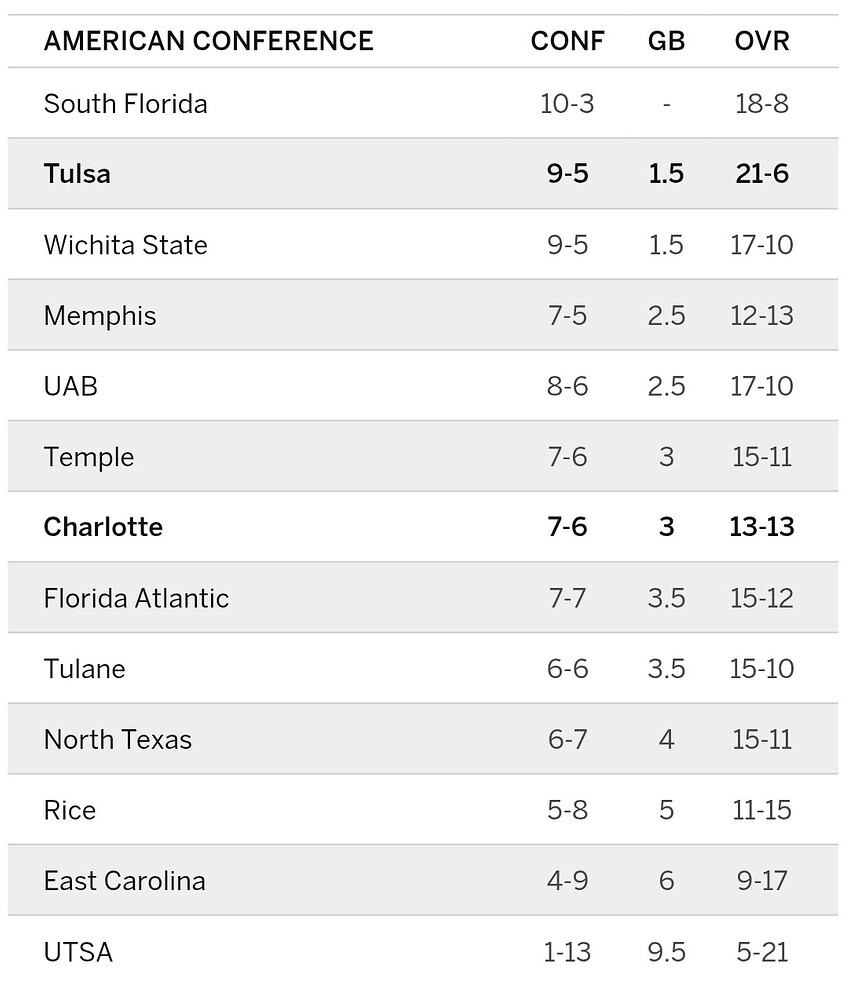Open the Florida Atlantic team page

coord(136,598)
